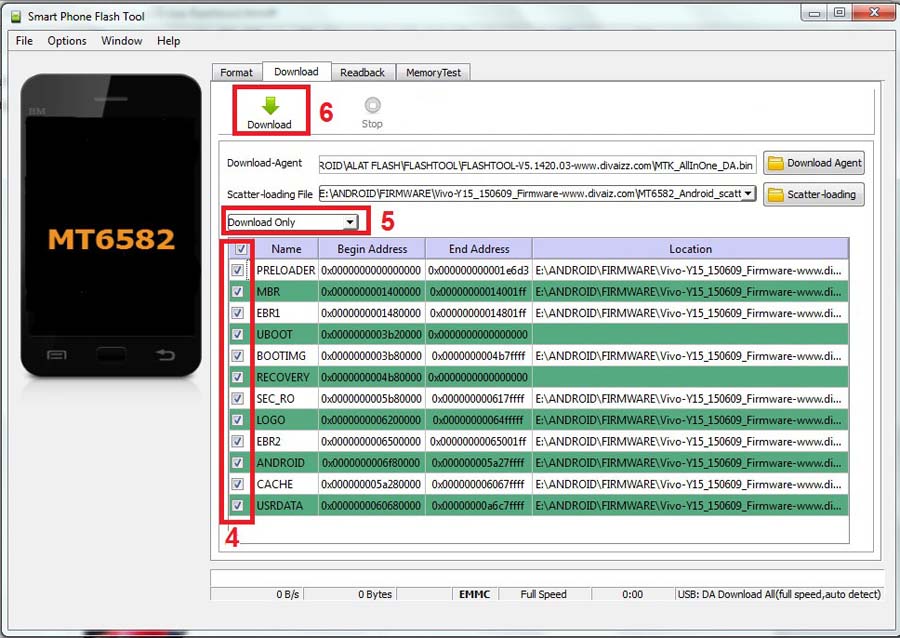The height and width of the screenshot is (638, 900).
Task: Click the RECOVERY name cell
Action: (286, 377)
